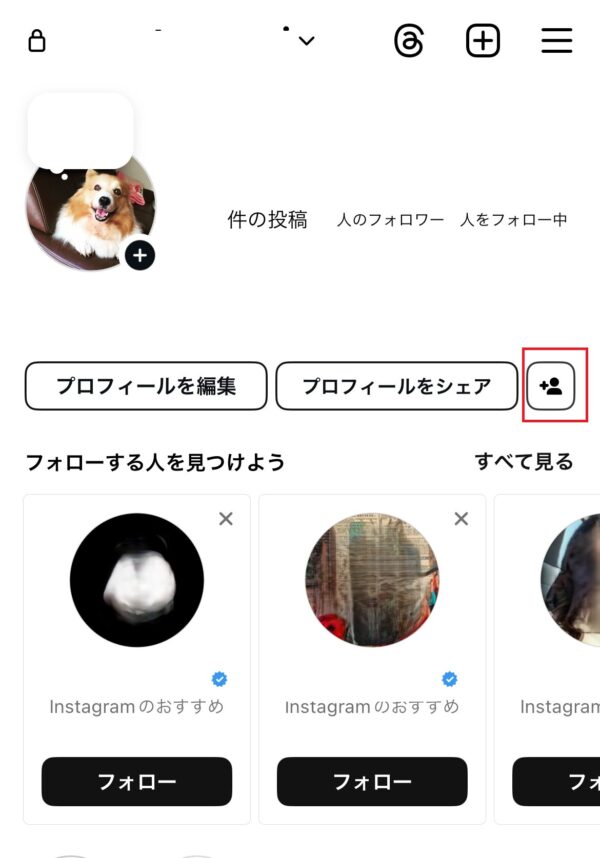Viewport: 600px width, 858px height.
Task: View the 人のフォロワー followers list
Action: pos(391,220)
